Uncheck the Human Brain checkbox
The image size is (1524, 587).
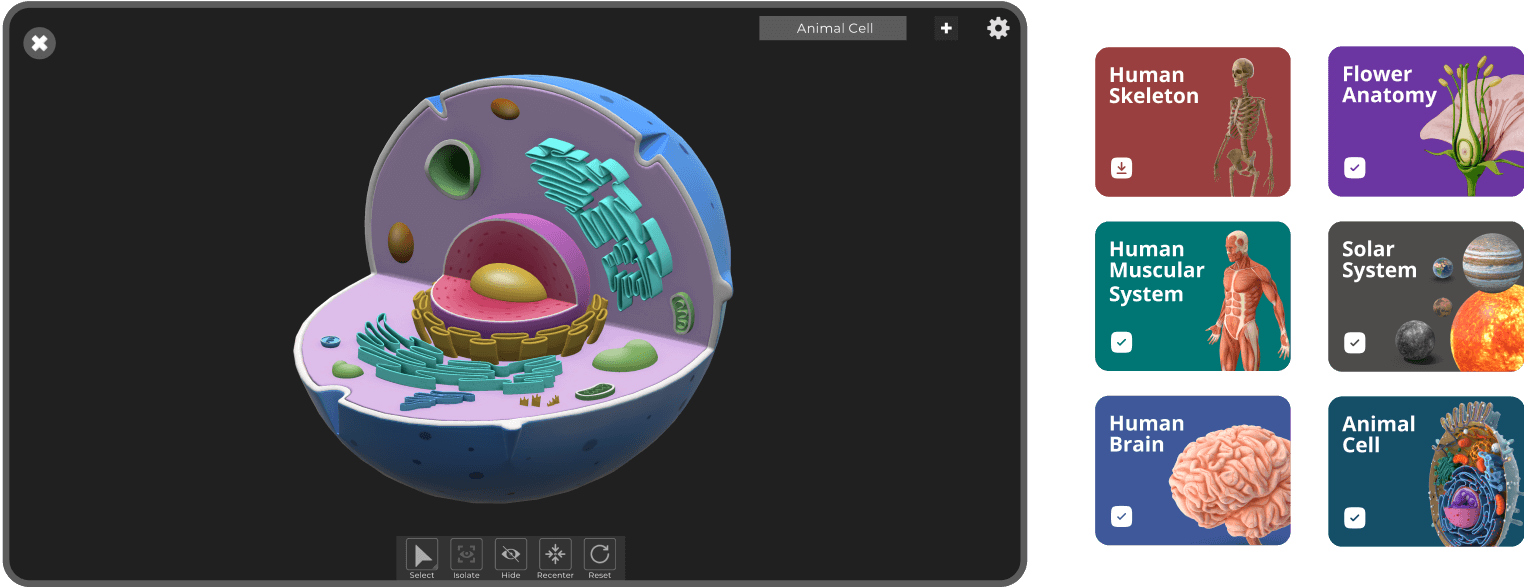(x=1122, y=517)
